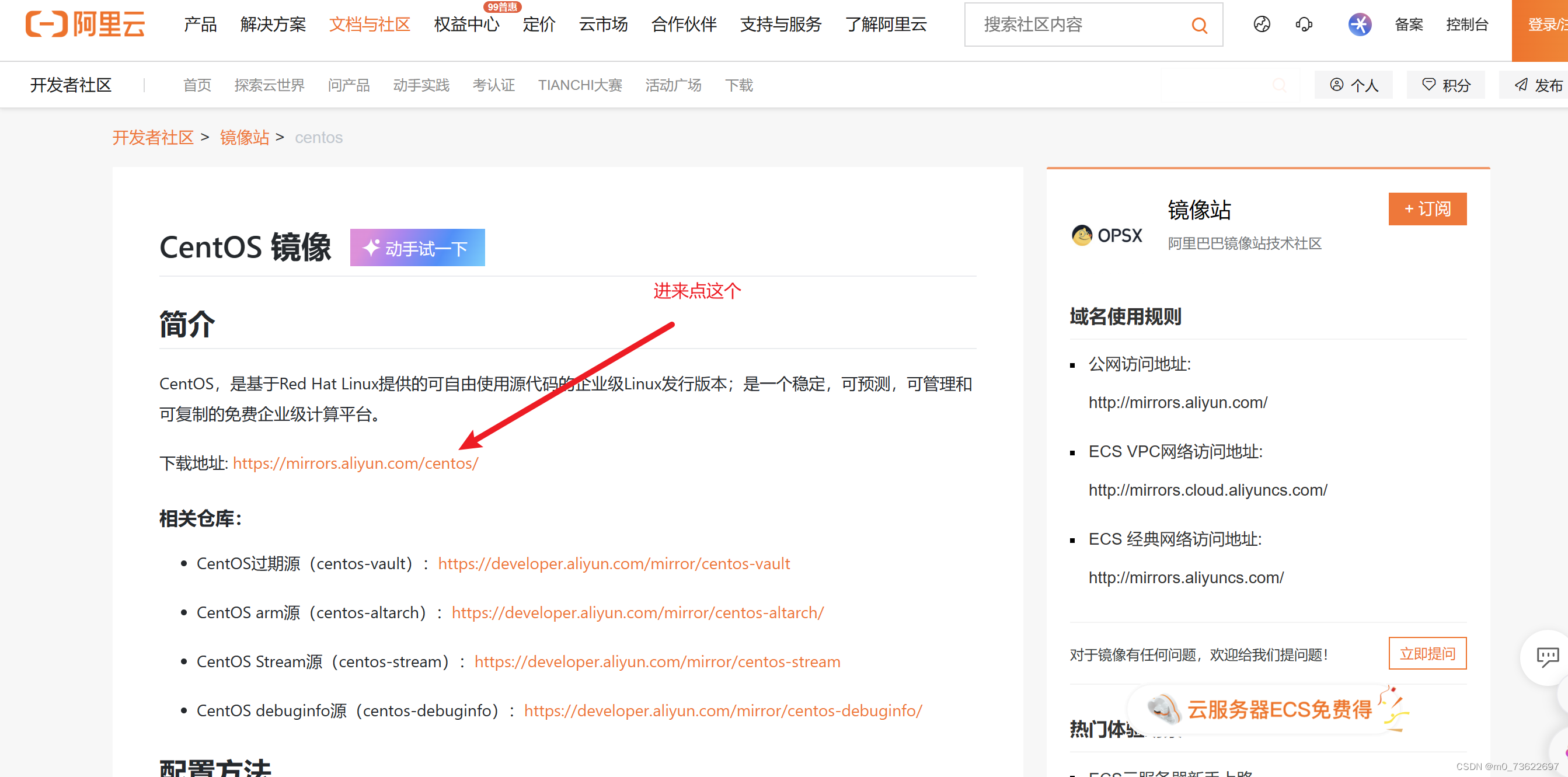The height and width of the screenshot is (777, 1568).
Task: Open the globe language icon
Action: (1262, 25)
